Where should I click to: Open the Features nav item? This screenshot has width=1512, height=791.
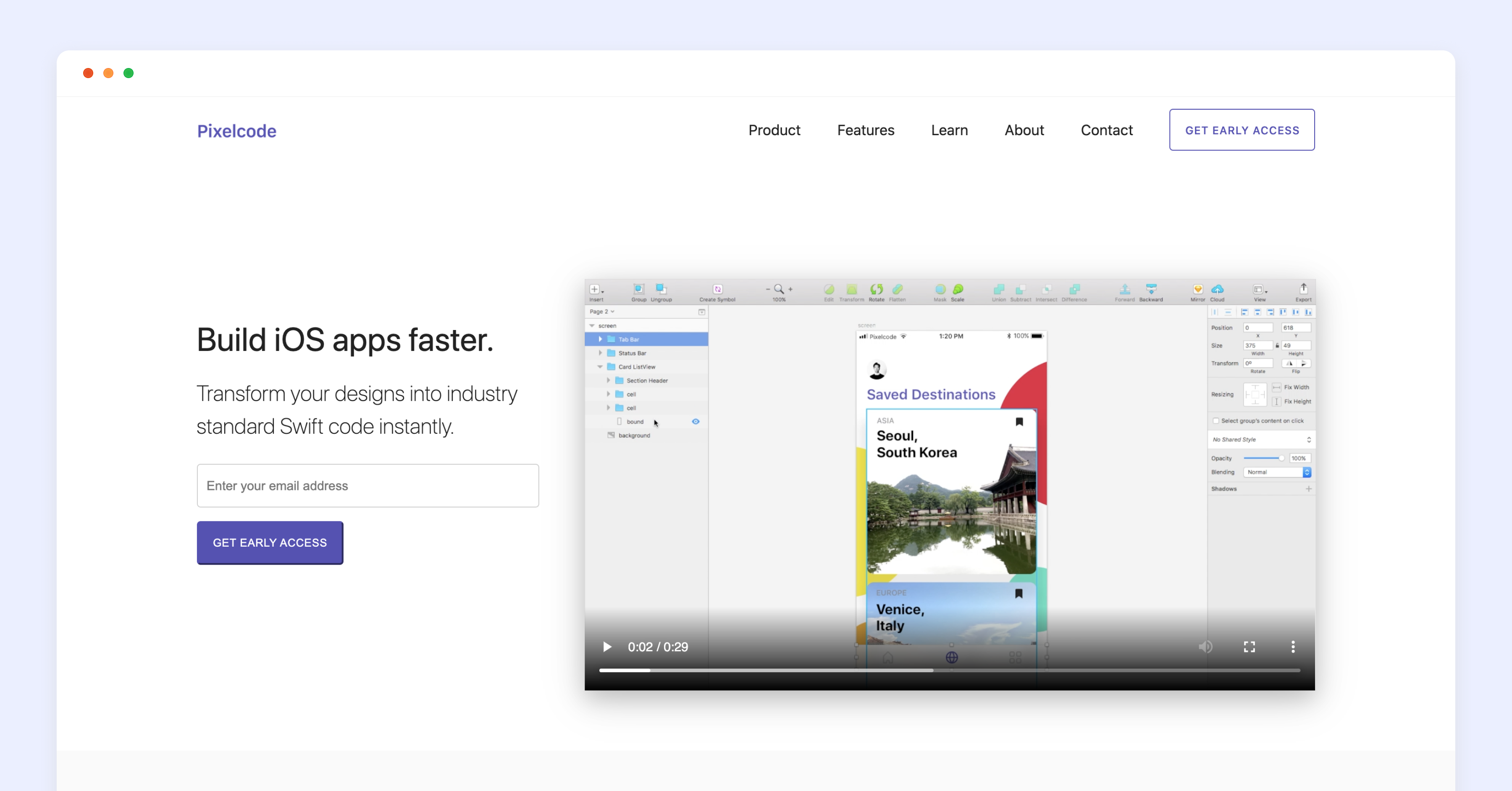tap(866, 130)
